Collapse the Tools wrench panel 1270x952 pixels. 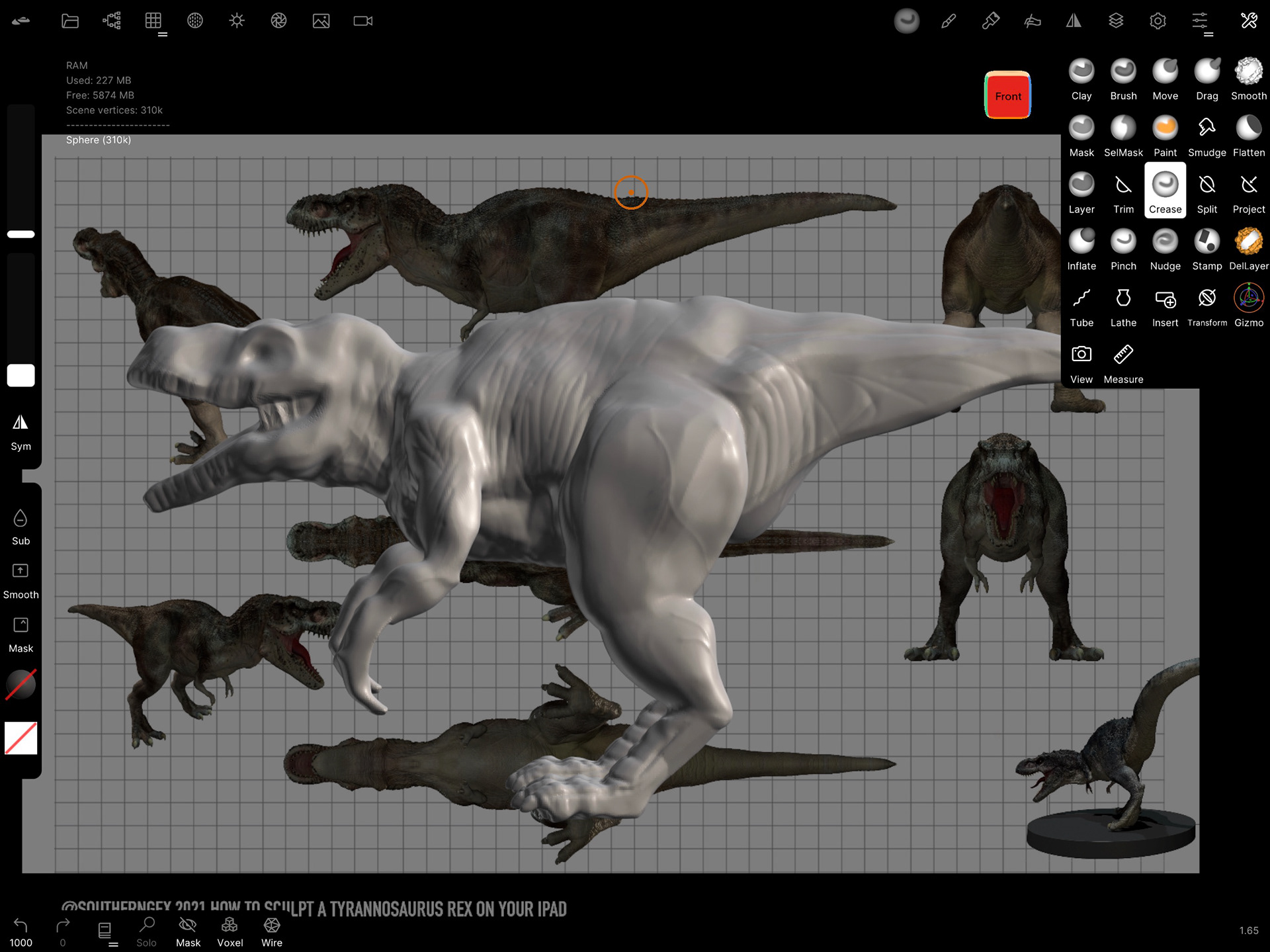pyautogui.click(x=1249, y=21)
